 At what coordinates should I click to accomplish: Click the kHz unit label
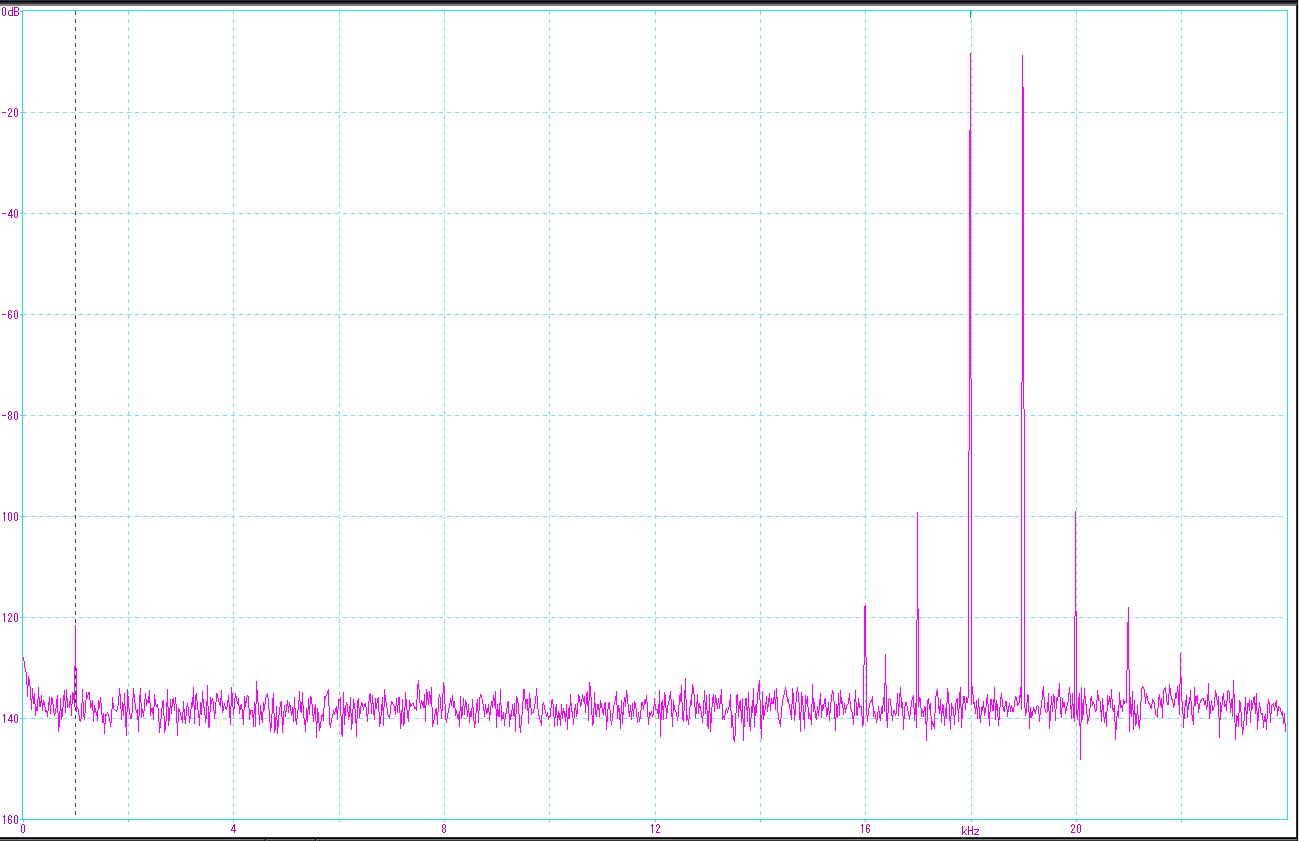(970, 831)
